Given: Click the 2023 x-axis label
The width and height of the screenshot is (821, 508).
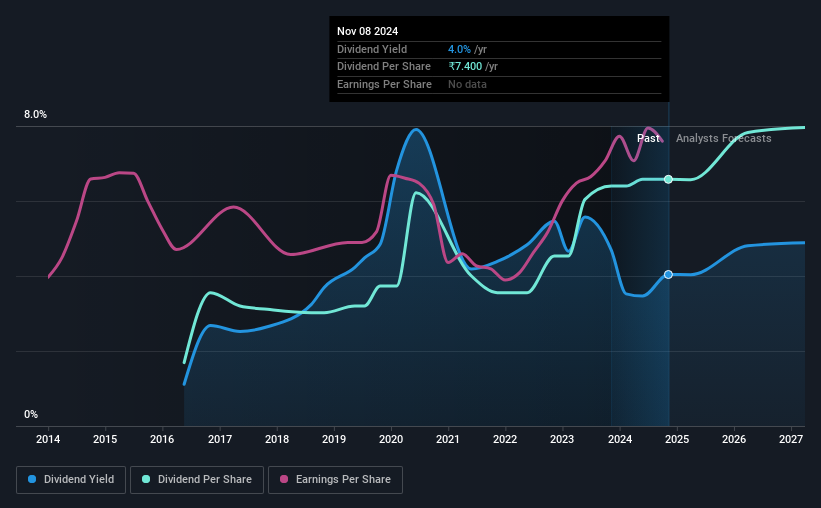Looking at the screenshot, I should point(562,439).
